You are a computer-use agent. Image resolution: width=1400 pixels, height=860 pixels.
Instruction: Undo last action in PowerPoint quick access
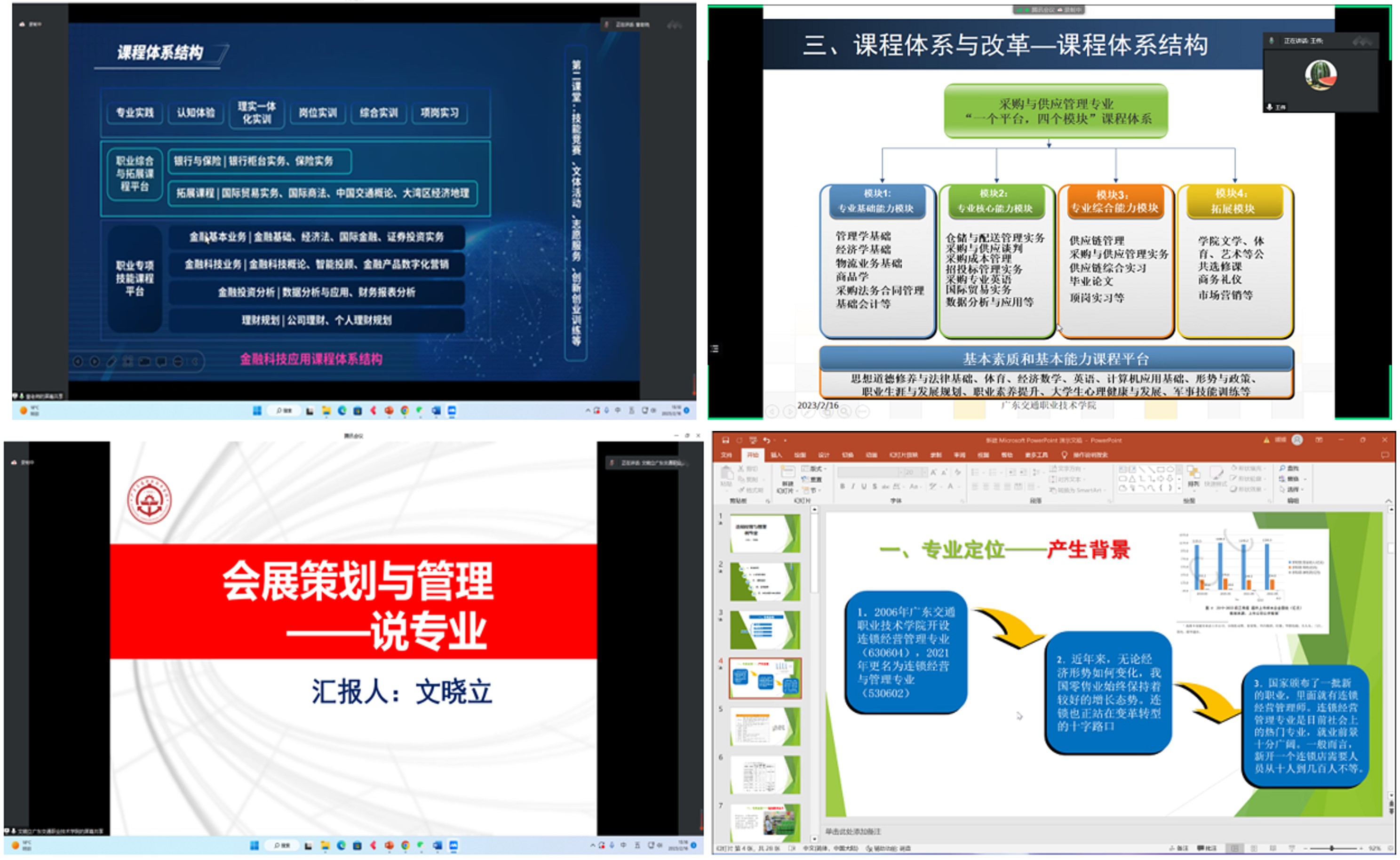[x=766, y=441]
